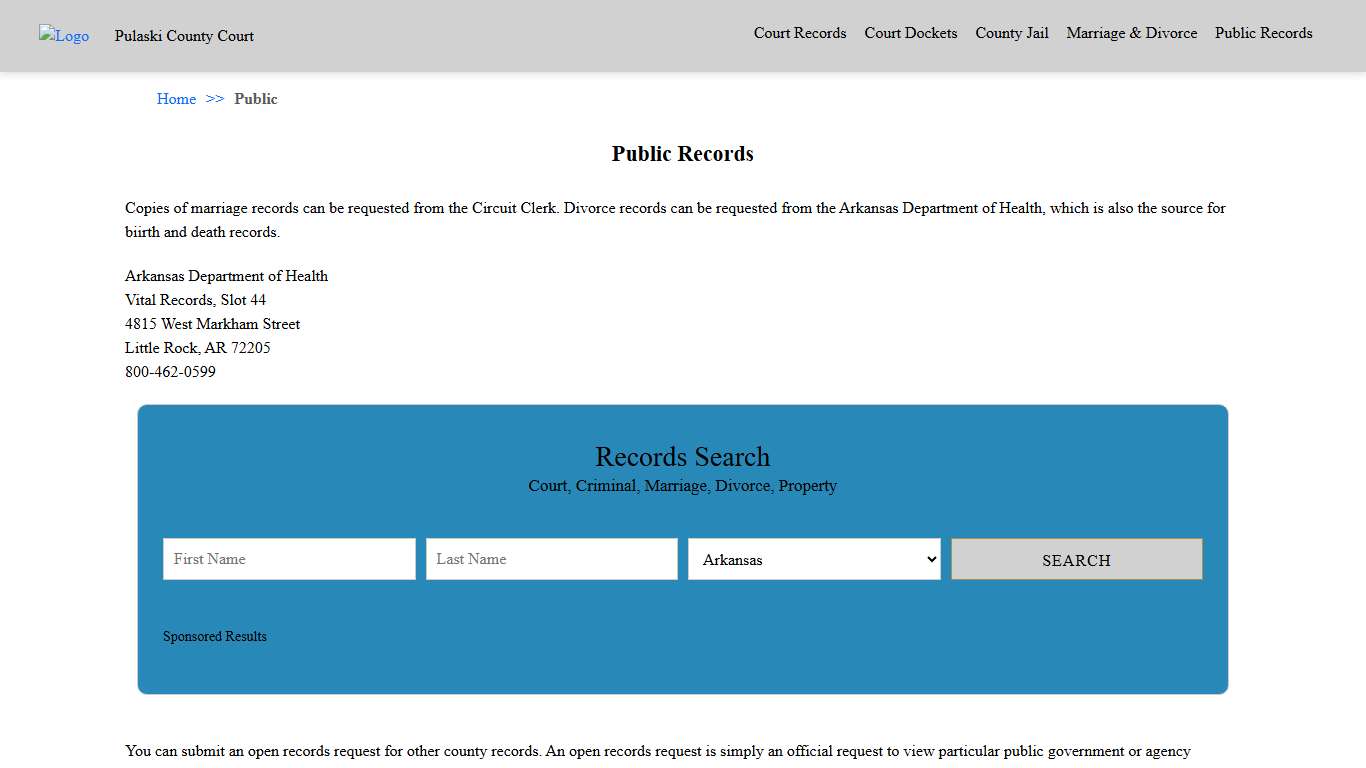The width and height of the screenshot is (1366, 768).
Task: Navigate to the County Jail page
Action: coord(1012,33)
